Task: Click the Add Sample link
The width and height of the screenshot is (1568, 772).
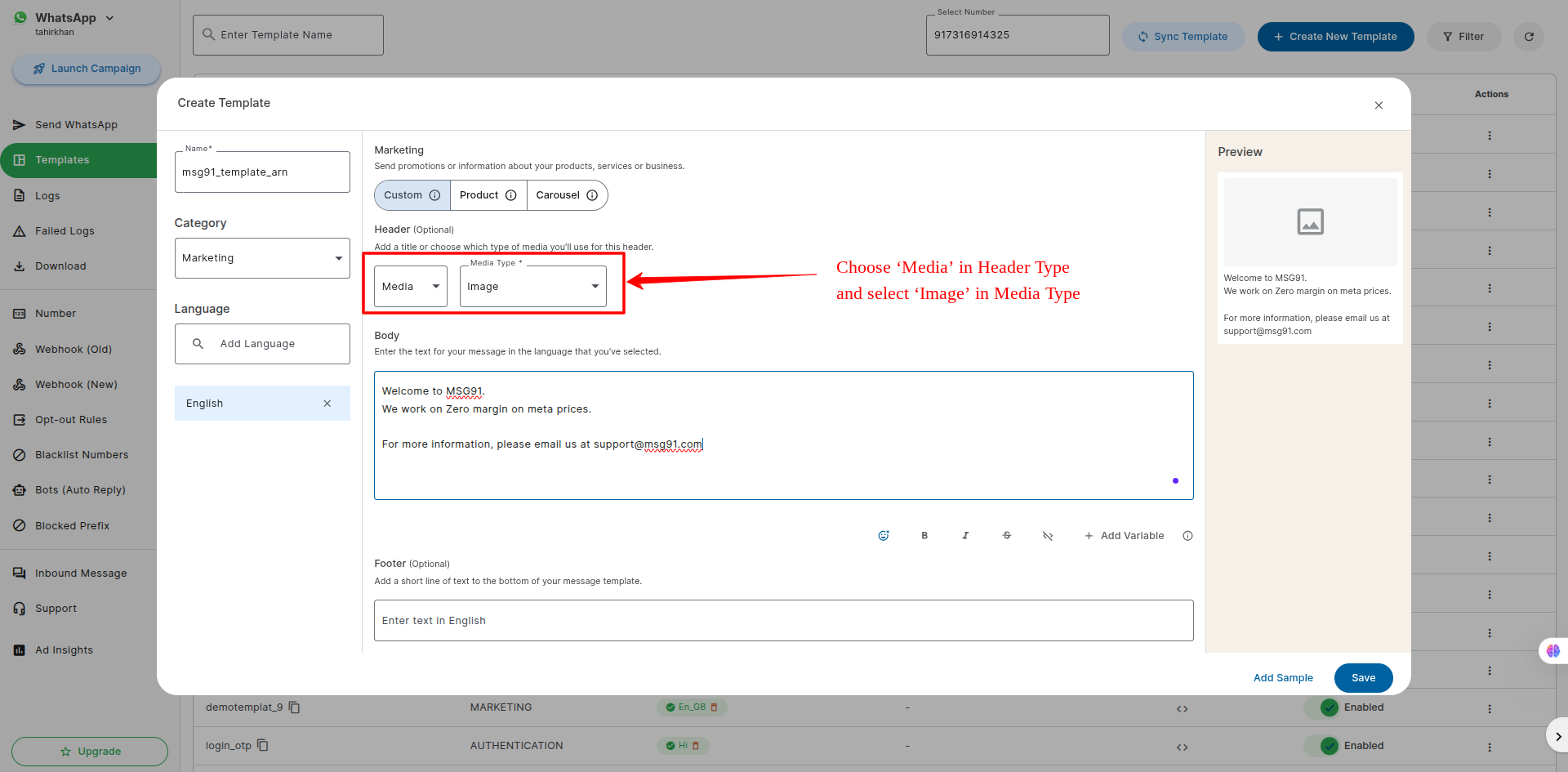Action: click(1283, 678)
